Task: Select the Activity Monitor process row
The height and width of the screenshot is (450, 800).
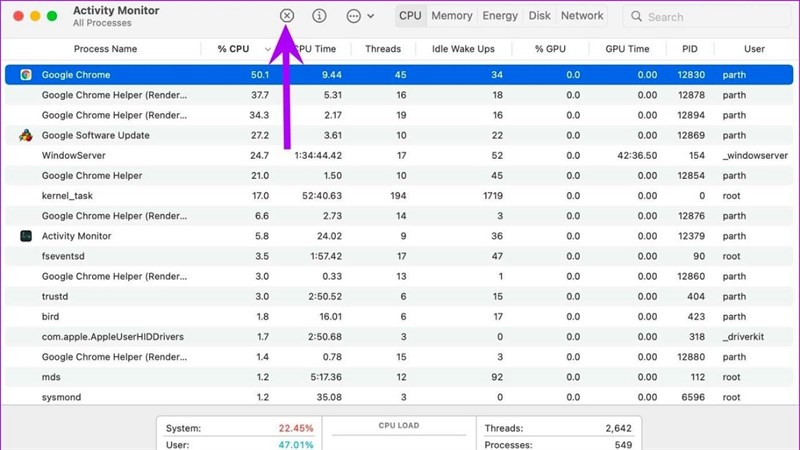Action: pos(399,236)
